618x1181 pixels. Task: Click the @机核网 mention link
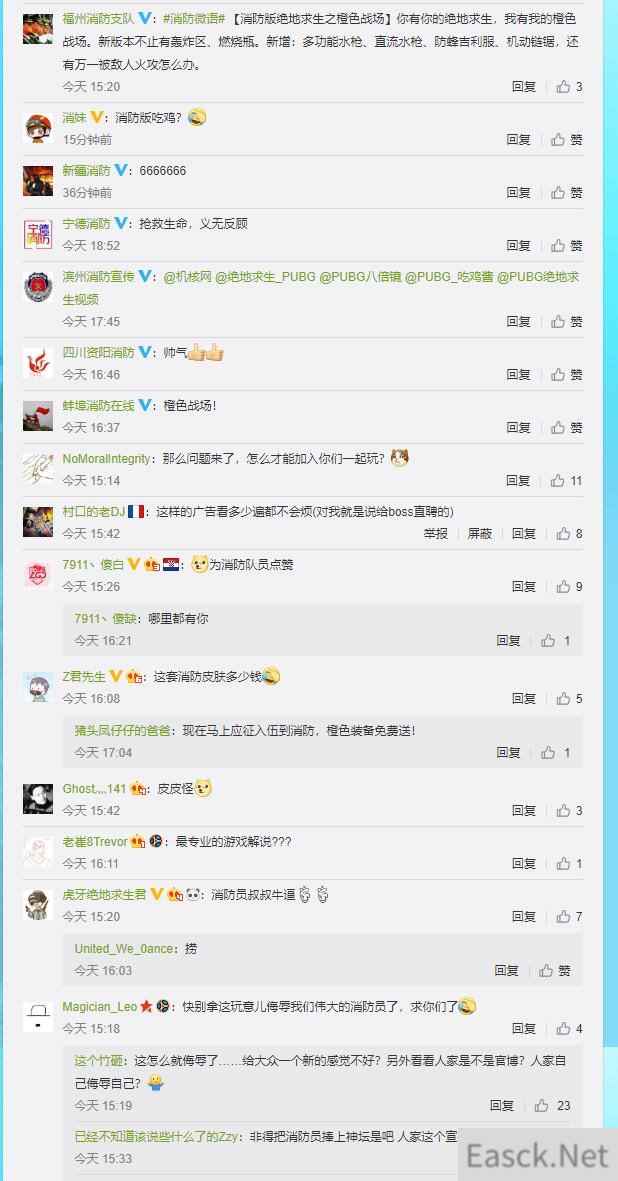click(187, 277)
